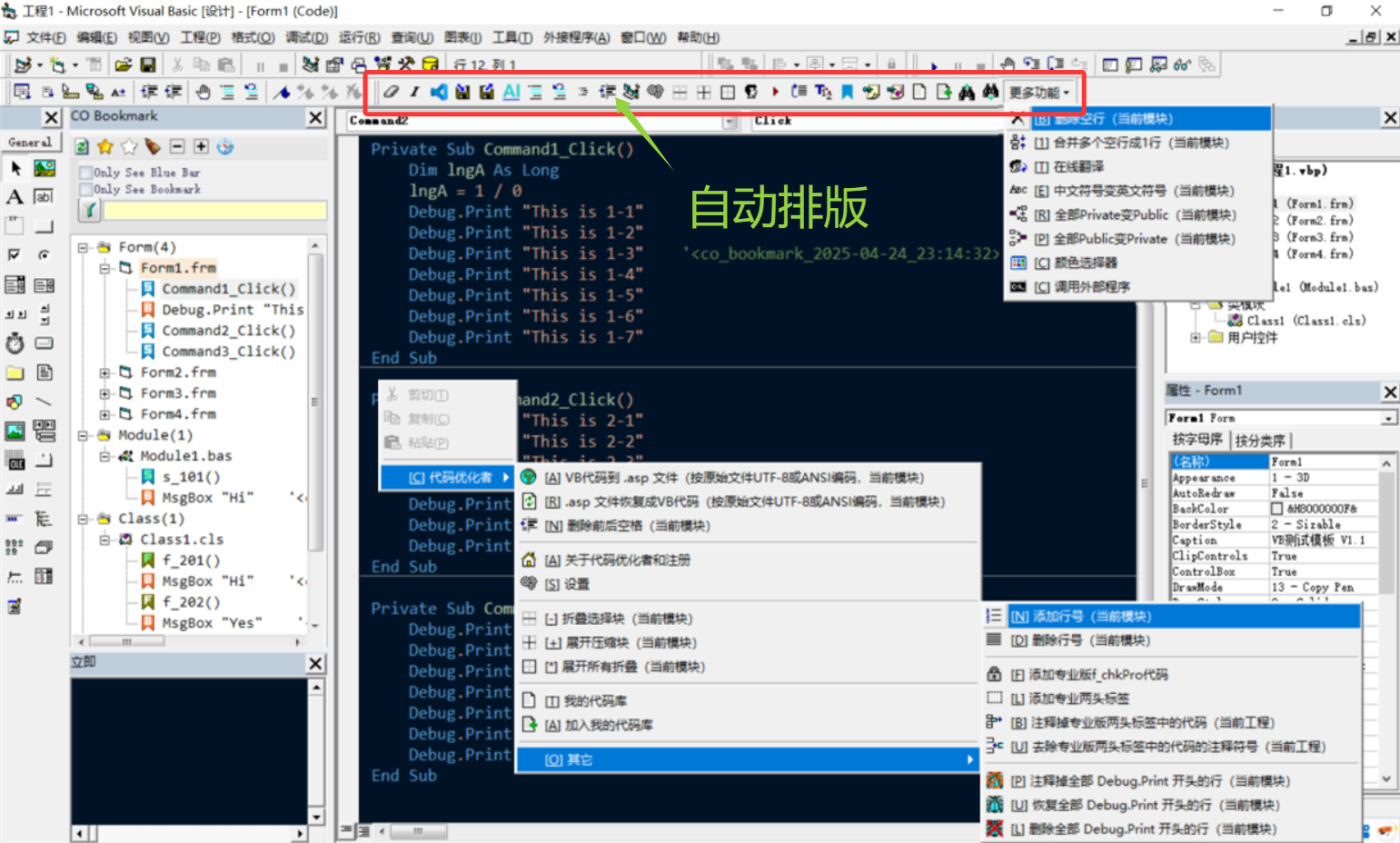Image resolution: width=1400 pixels, height=843 pixels.
Task: Click the hand icon in the edit toolbar
Action: coord(203,92)
